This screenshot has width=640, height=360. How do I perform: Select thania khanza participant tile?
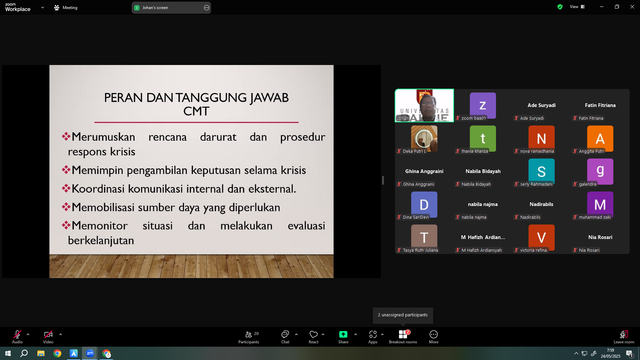pos(483,138)
